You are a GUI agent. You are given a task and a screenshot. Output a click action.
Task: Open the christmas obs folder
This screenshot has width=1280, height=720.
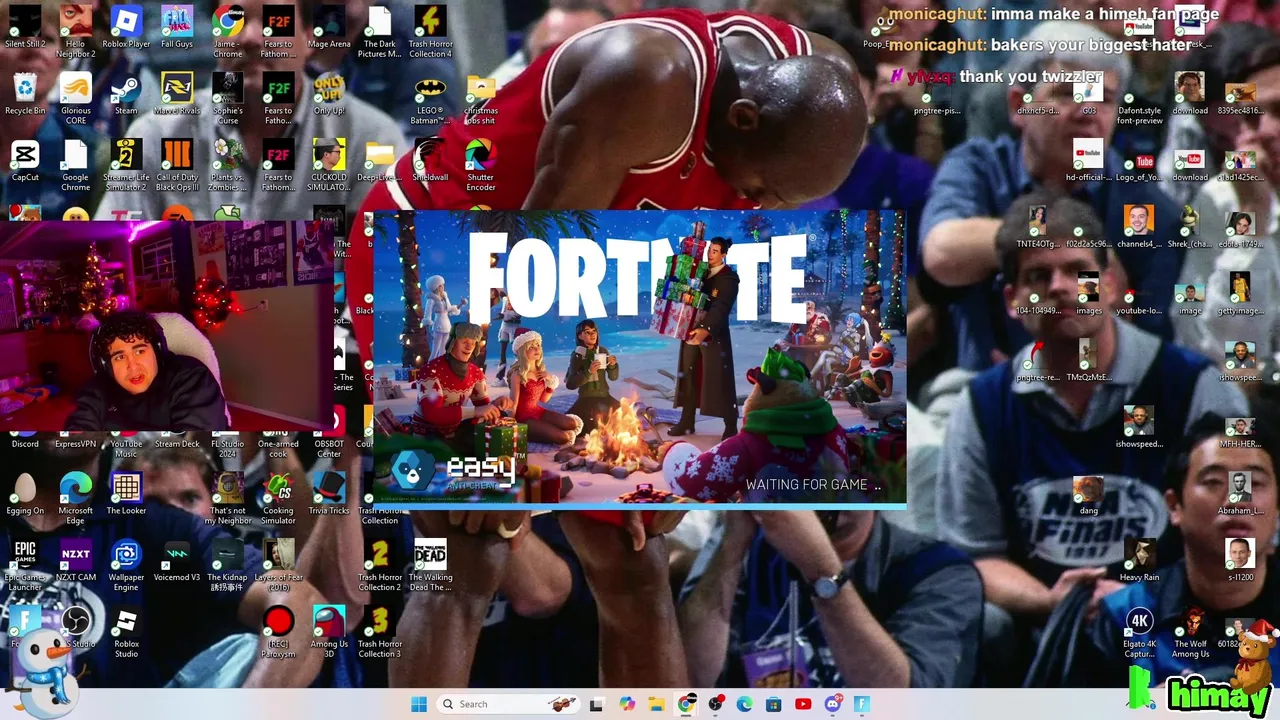(x=481, y=98)
